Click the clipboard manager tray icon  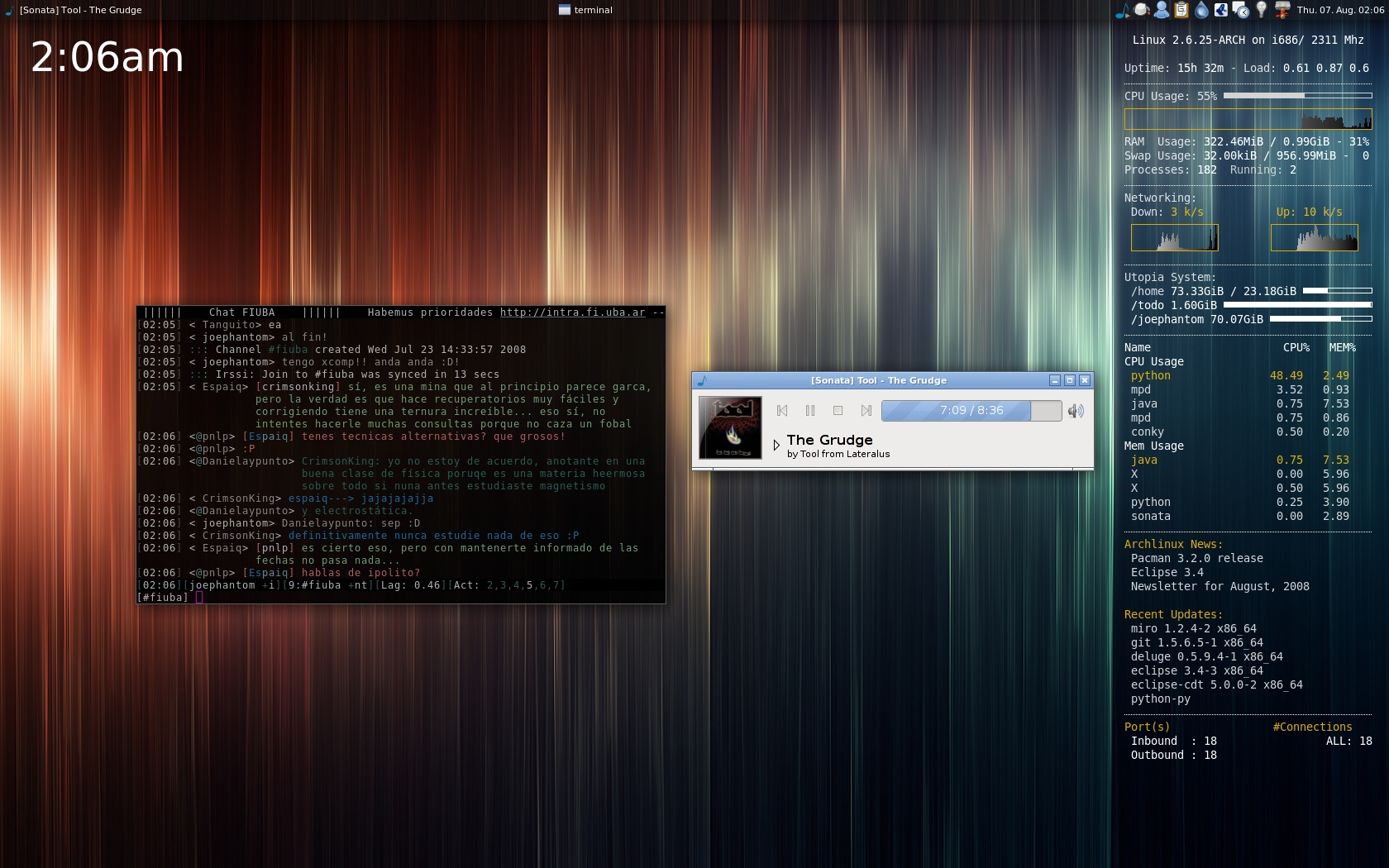tap(1181, 10)
